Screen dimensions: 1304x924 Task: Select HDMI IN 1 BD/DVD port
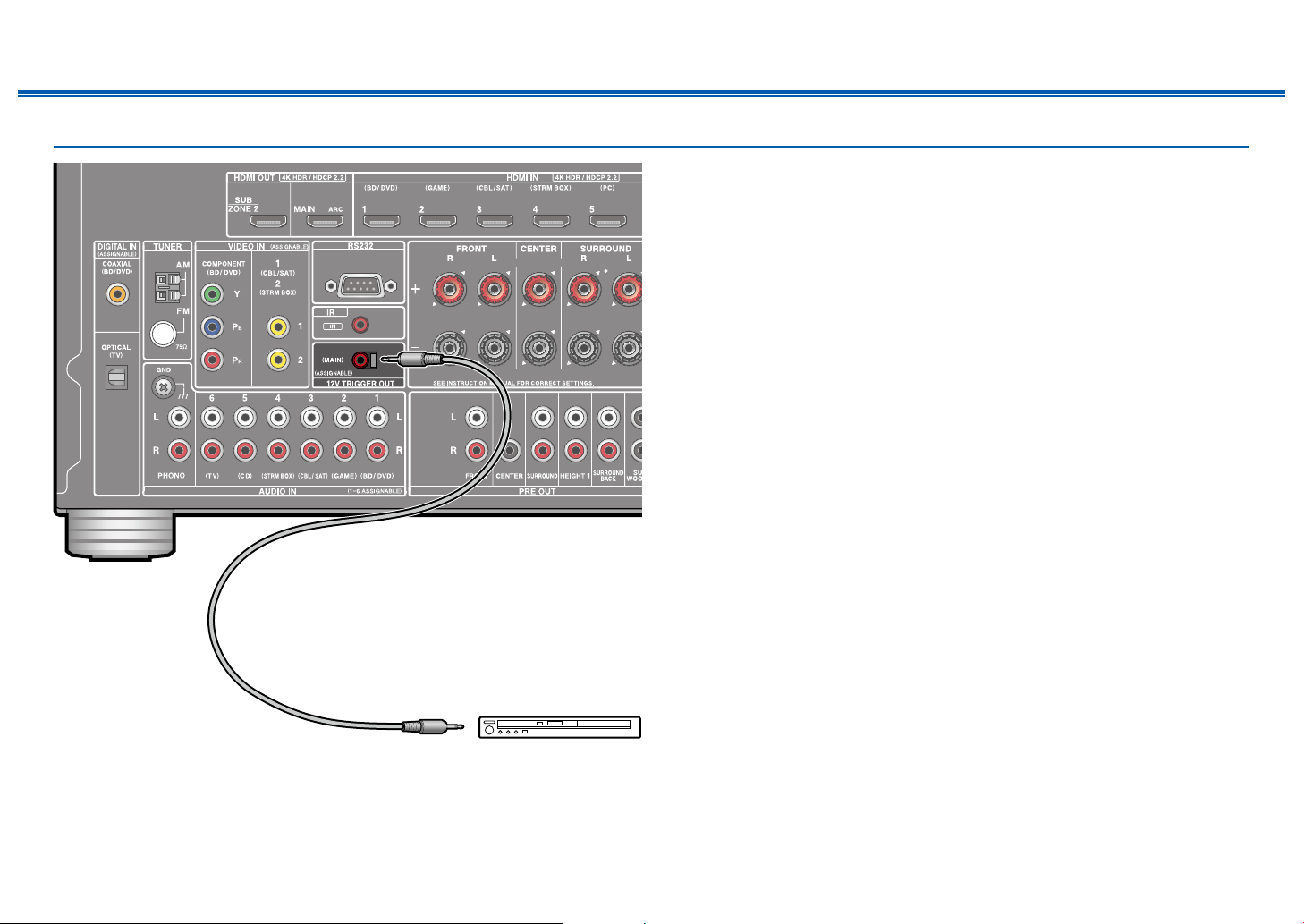click(x=381, y=219)
